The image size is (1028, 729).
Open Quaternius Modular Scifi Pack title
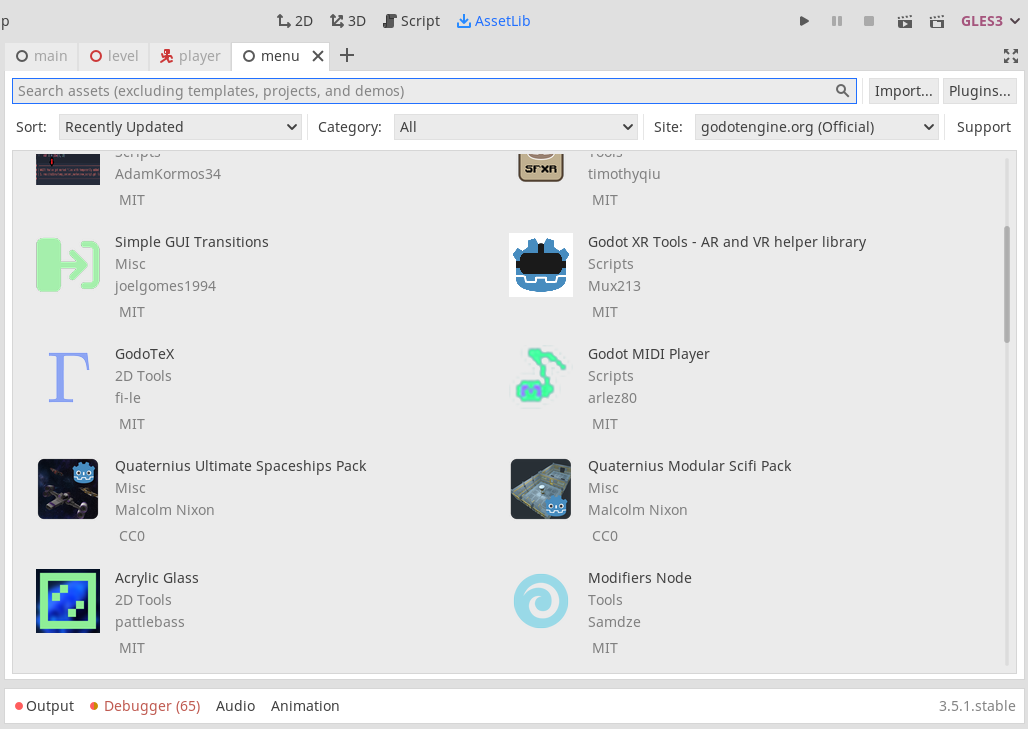point(690,466)
